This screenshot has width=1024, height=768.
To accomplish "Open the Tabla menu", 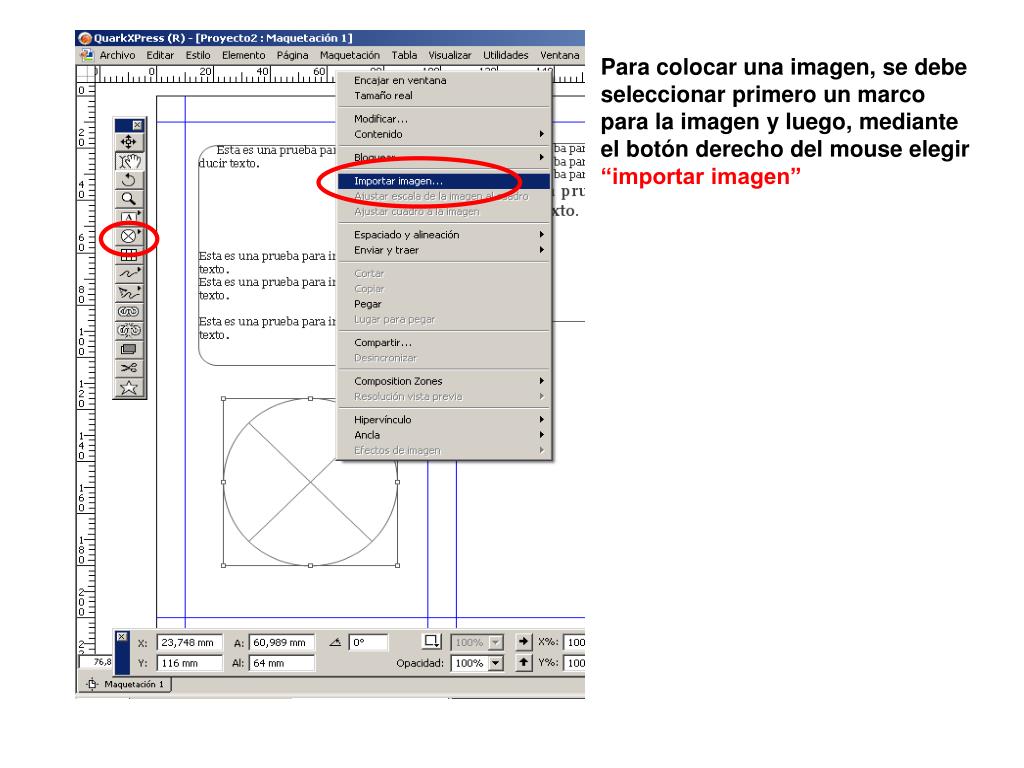I will point(404,56).
